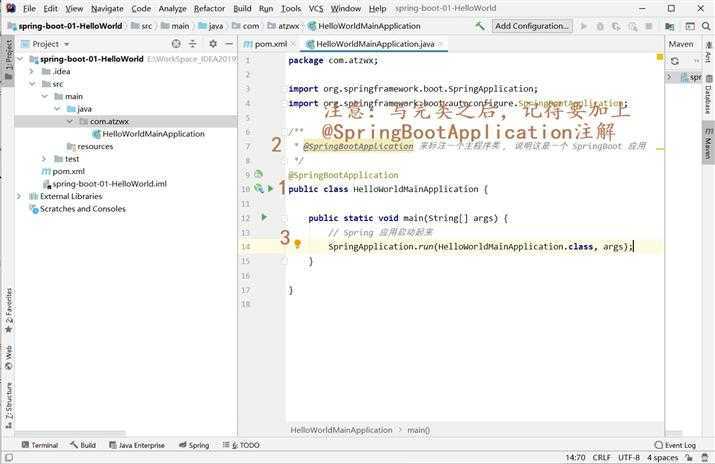The height and width of the screenshot is (464, 715).
Task: Click the yellow inspection indicator above the scrollbar
Action: (x=659, y=57)
